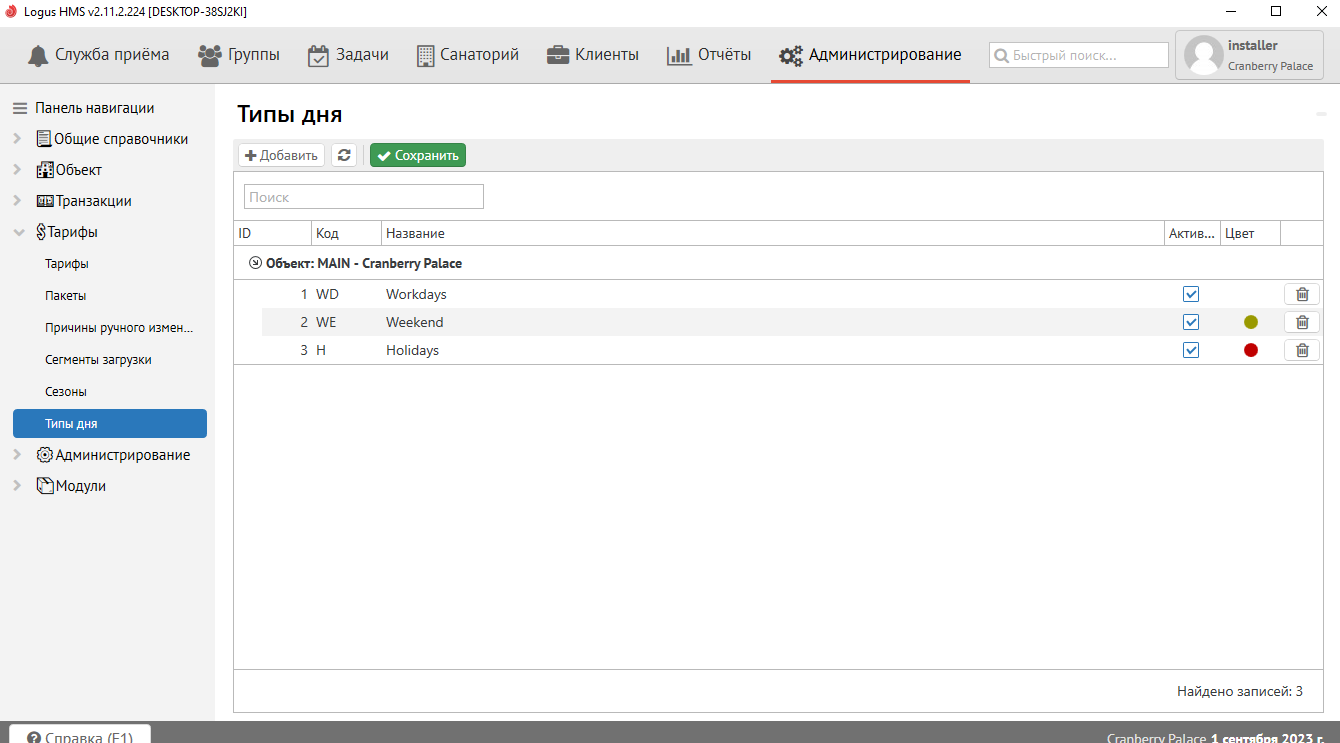Click the Быстрый поиск quick search field
Screen dimensions: 1340x743
tap(1079, 55)
